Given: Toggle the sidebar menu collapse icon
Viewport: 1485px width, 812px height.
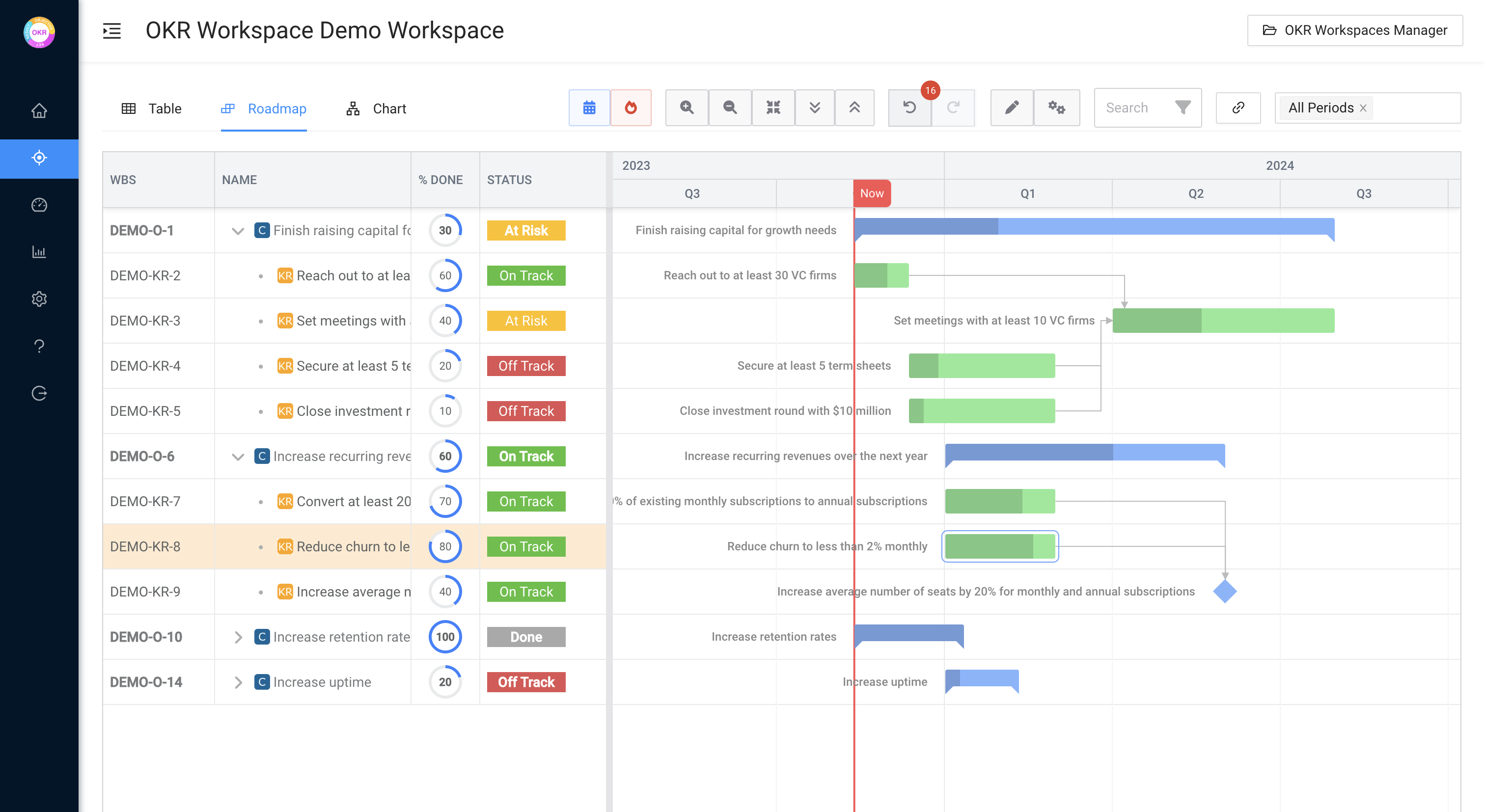Looking at the screenshot, I should click(x=112, y=30).
